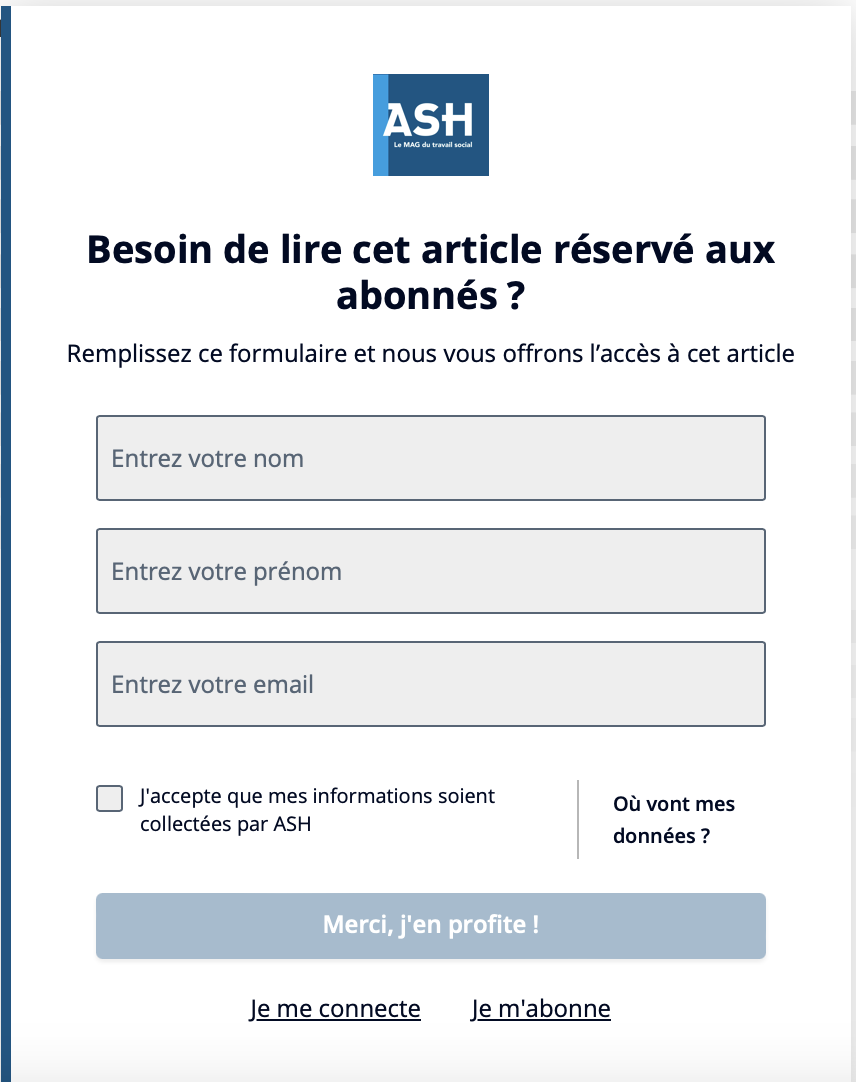This screenshot has height=1082, width=856.
Task: Click the light blue stripe of the ASH logo
Action: coord(380,125)
